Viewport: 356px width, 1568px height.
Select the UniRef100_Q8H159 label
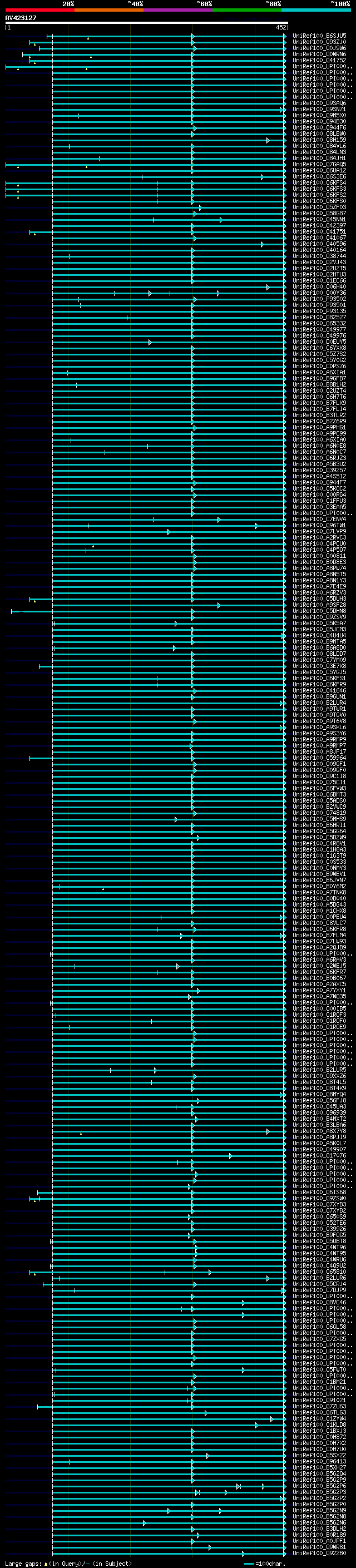(x=319, y=140)
